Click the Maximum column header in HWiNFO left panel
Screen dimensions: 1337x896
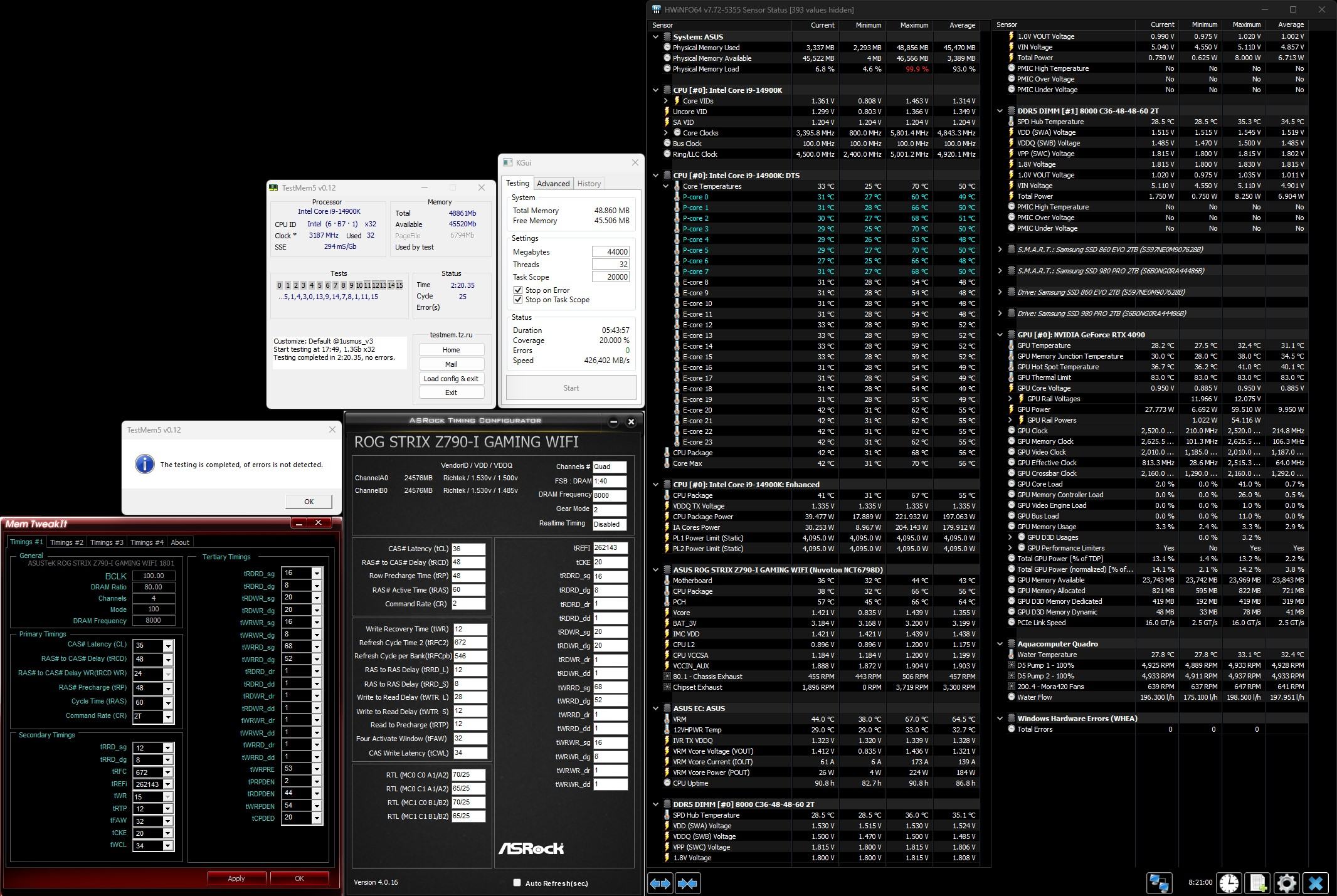coord(909,25)
